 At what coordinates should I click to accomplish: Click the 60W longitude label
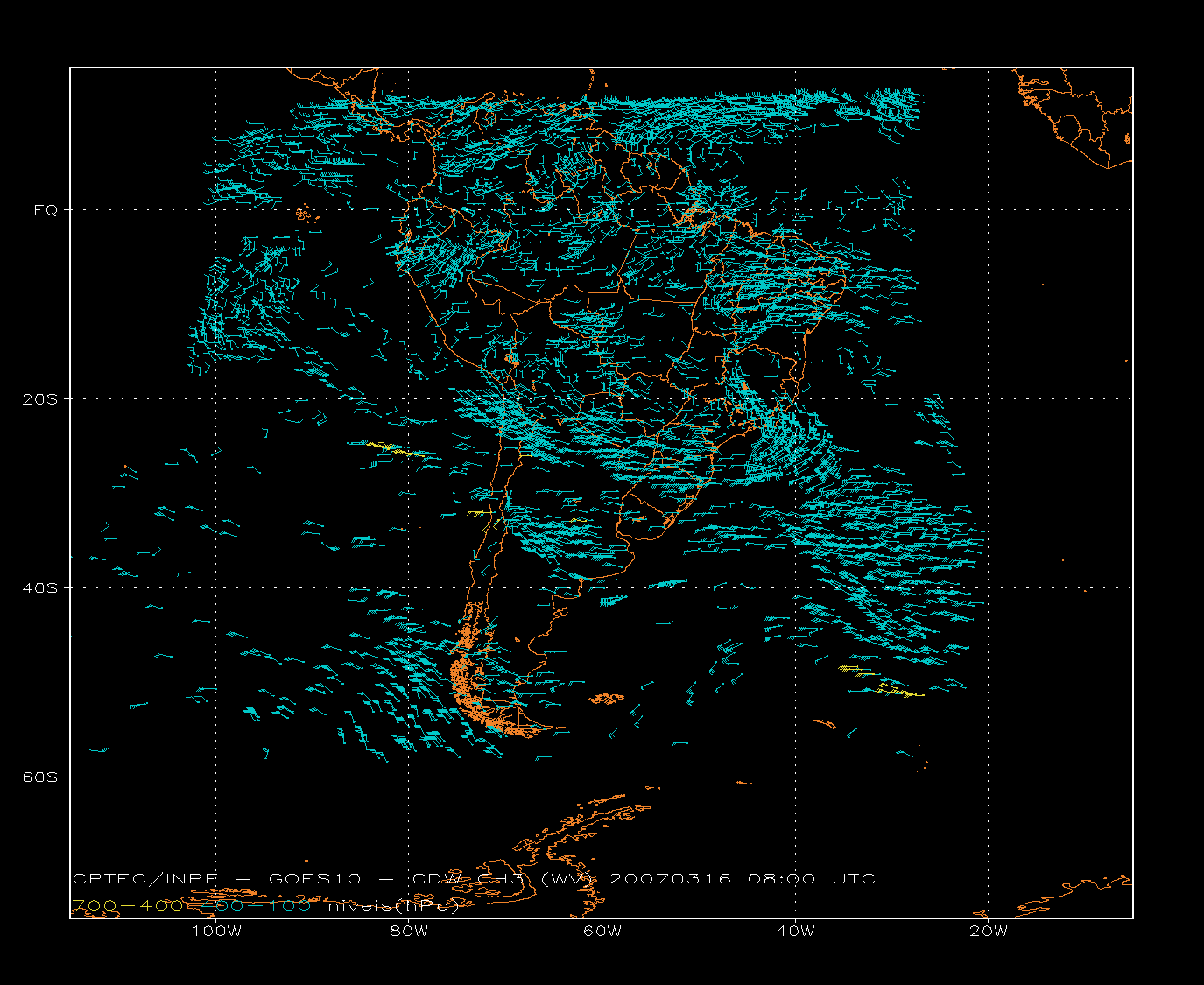click(x=602, y=931)
